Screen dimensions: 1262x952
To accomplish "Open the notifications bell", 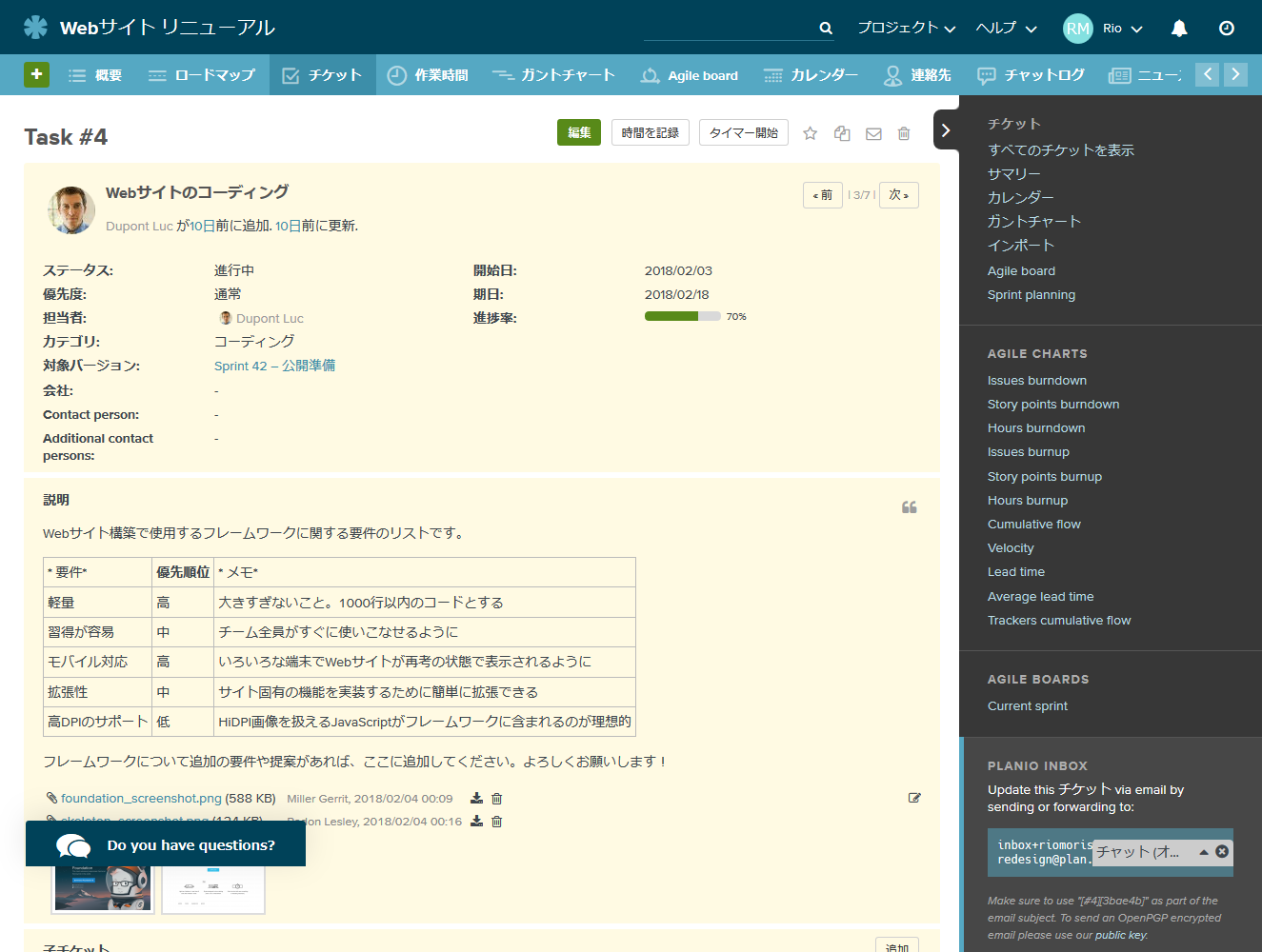I will pos(1179,28).
